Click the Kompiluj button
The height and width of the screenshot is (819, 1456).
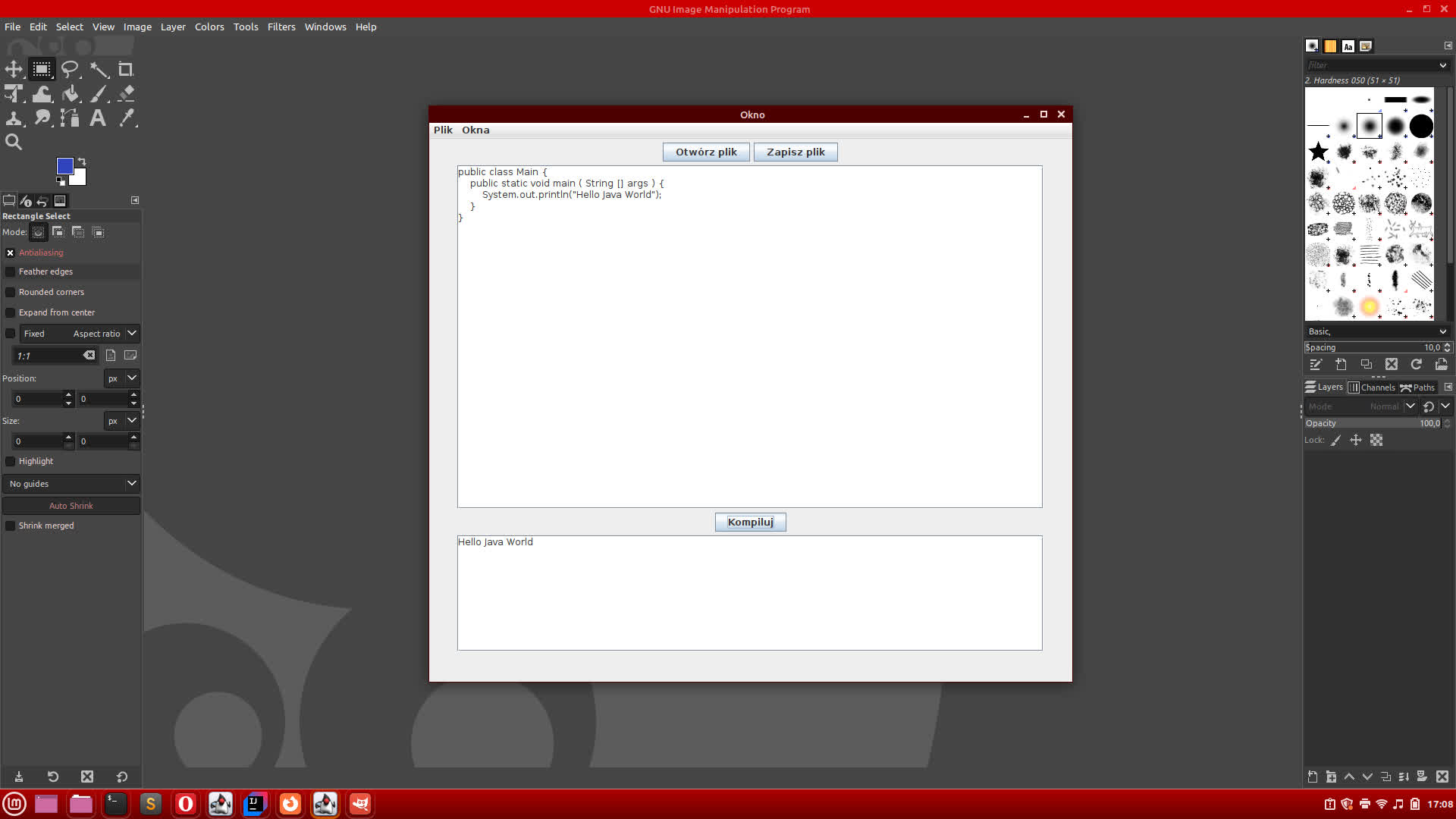point(750,522)
